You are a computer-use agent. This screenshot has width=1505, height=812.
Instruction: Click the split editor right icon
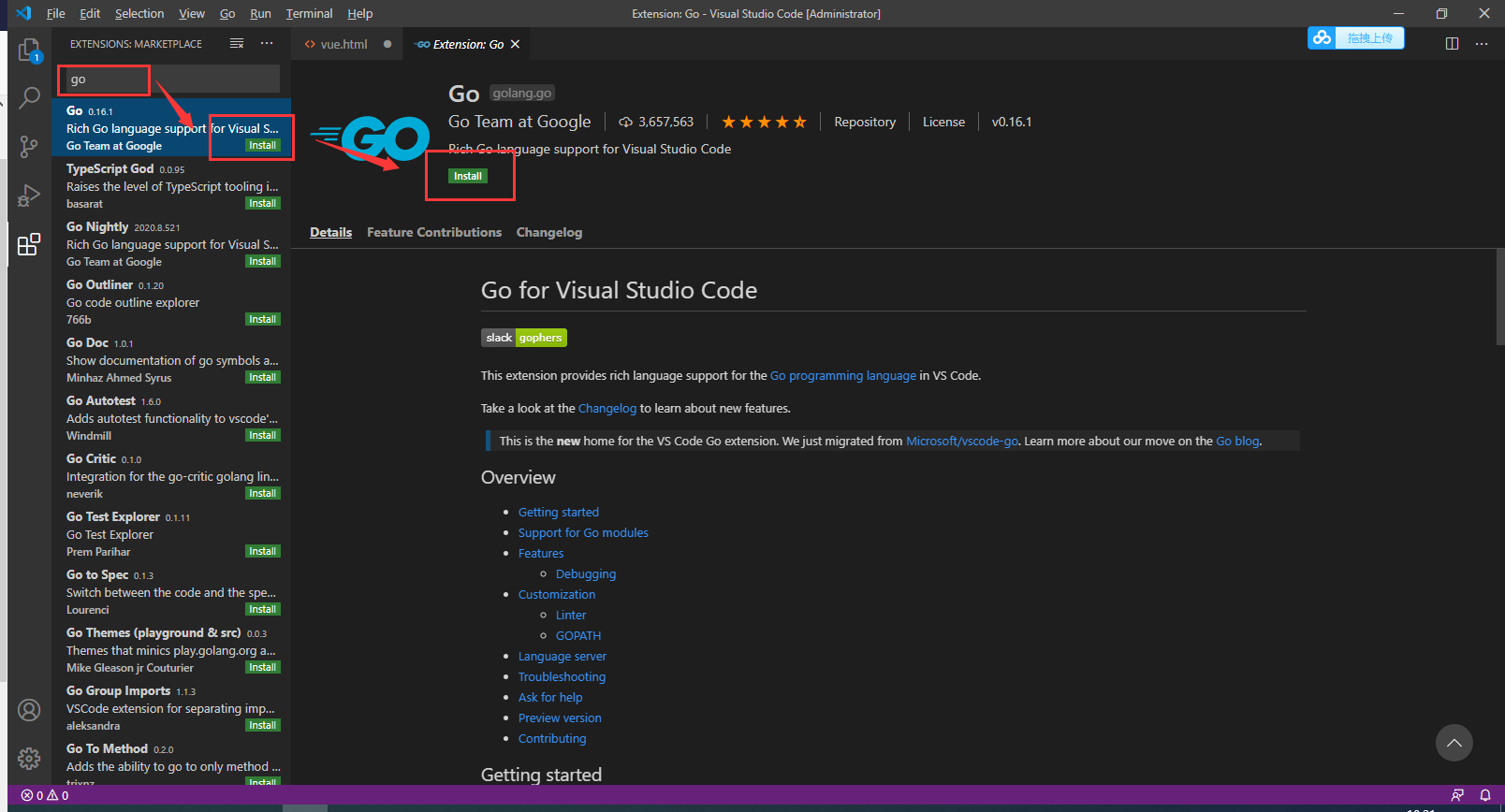[x=1452, y=44]
